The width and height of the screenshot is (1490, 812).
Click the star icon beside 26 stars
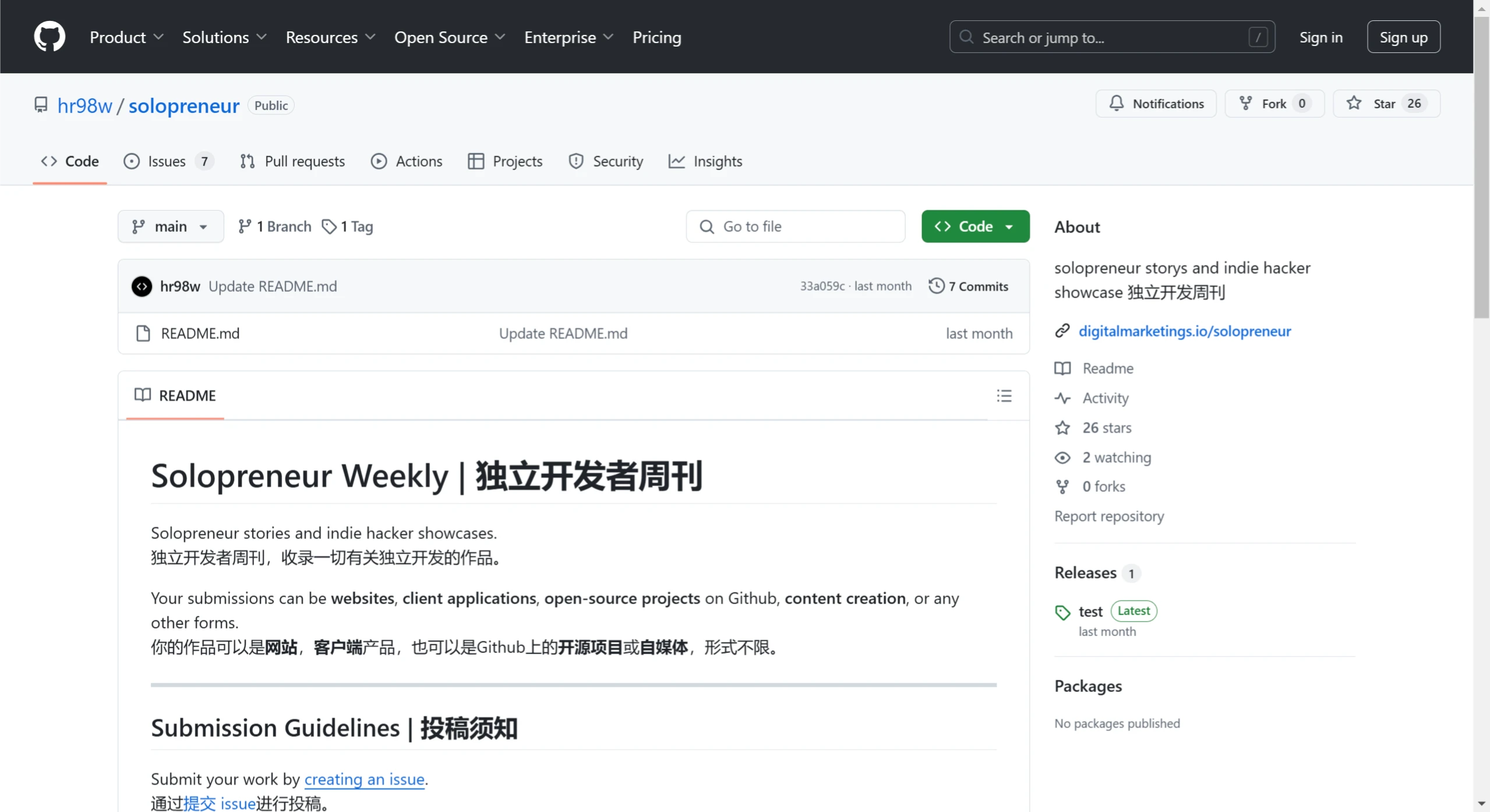1062,428
